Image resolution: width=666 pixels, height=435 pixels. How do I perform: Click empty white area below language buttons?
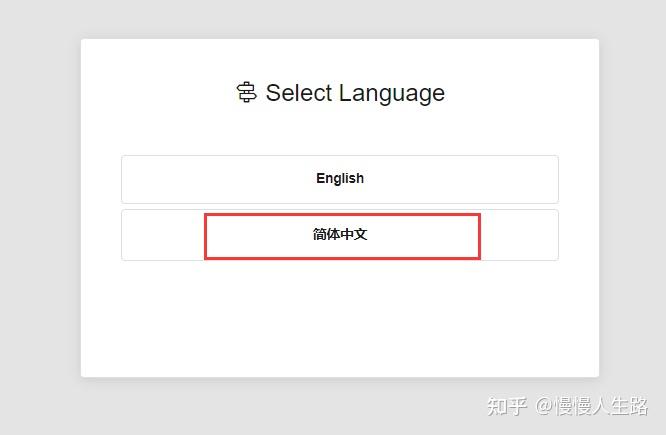tap(340, 320)
